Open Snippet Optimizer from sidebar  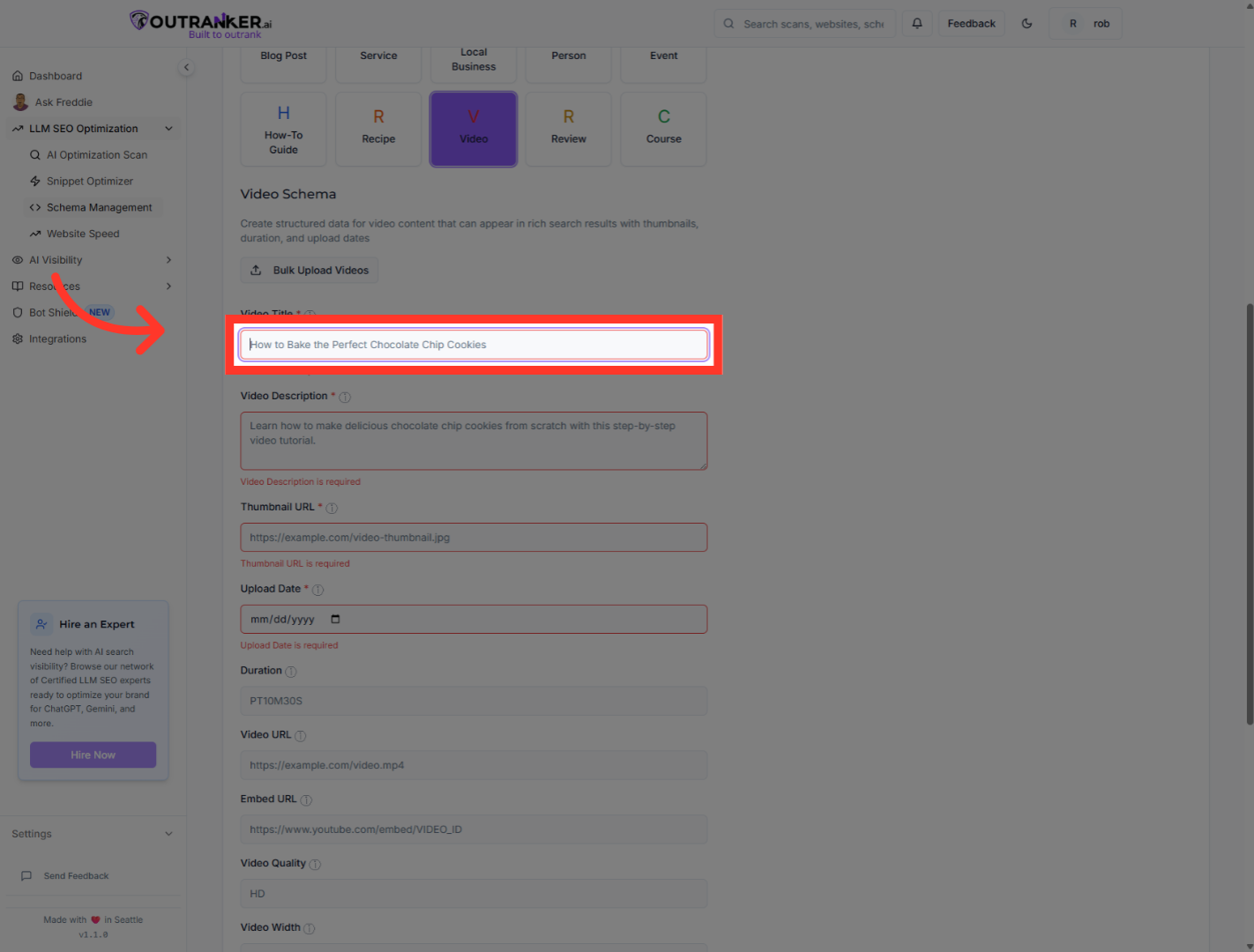tap(89, 182)
